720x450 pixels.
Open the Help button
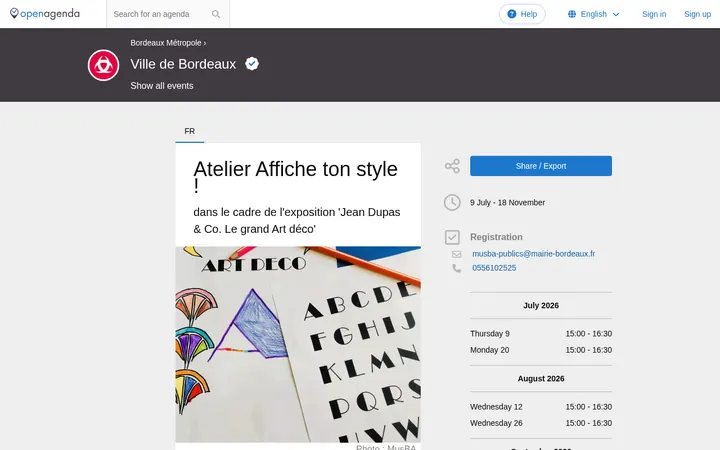pyautogui.click(x=522, y=14)
